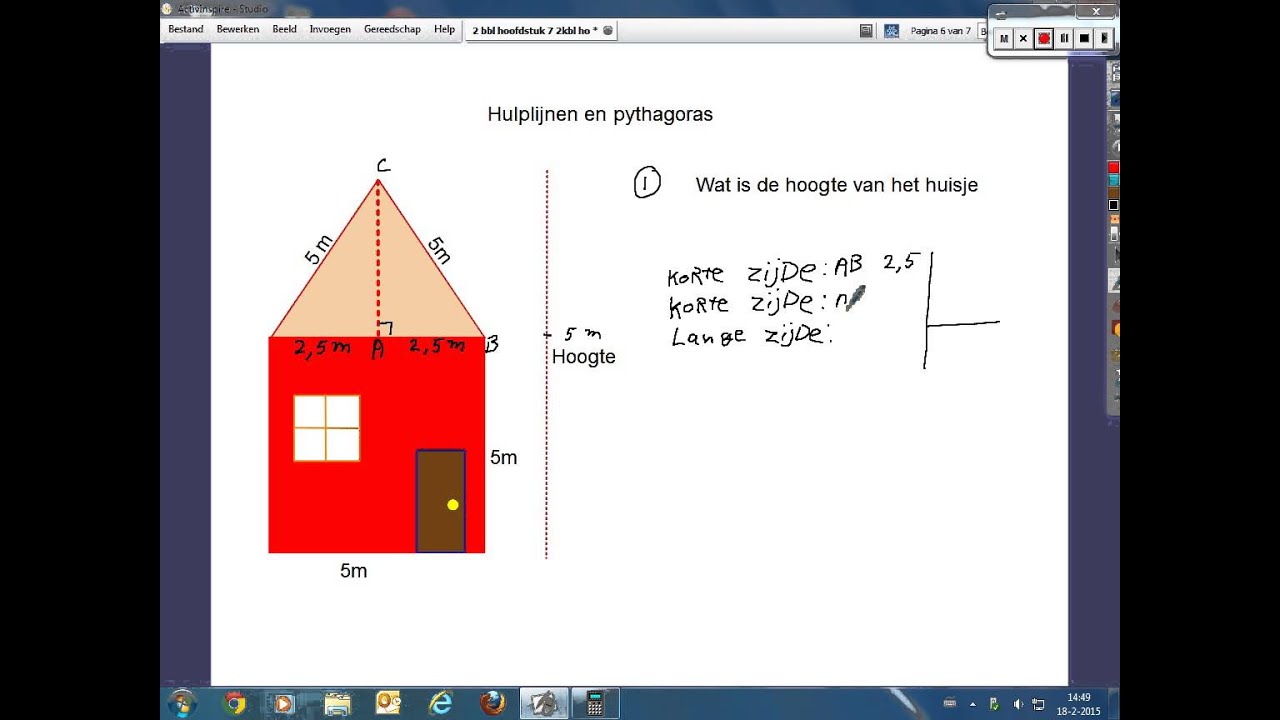Screen dimensions: 1280x720
Task: Select the '2 bbl hoofdstuk 7' flipchart tab
Action: click(542, 31)
